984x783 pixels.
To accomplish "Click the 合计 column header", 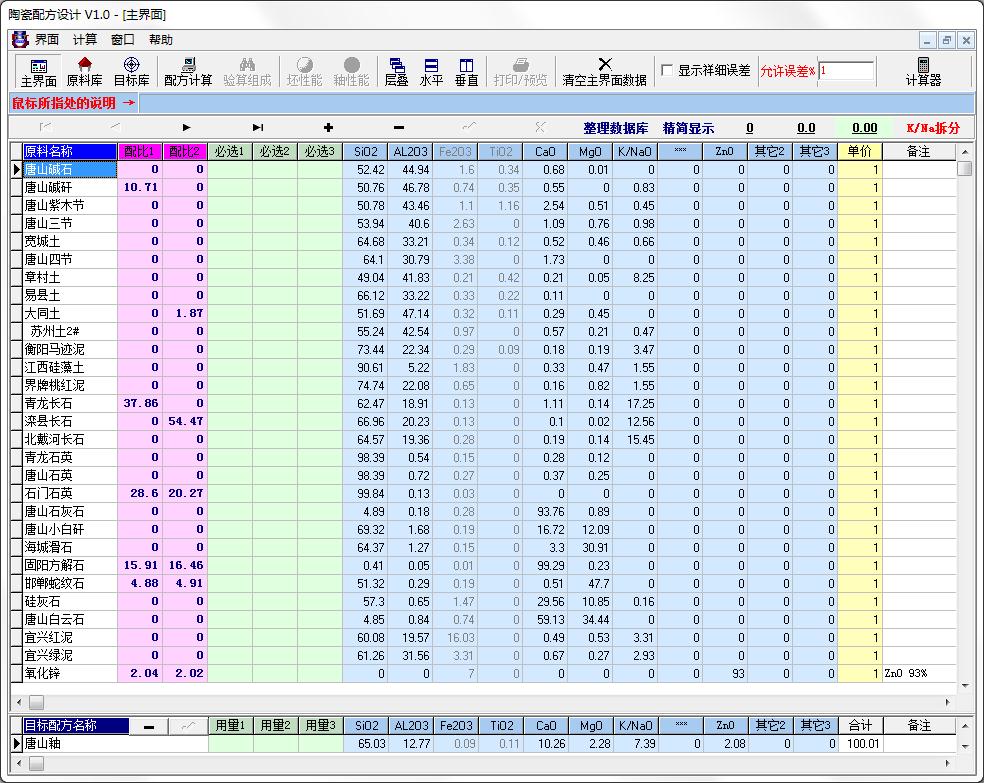I will tap(860, 726).
